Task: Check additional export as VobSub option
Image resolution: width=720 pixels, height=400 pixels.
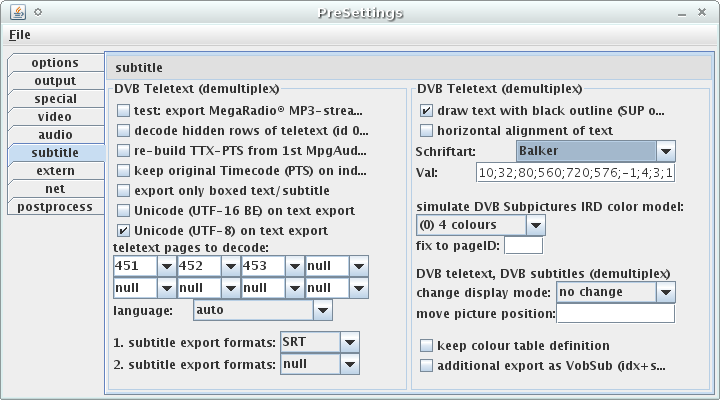Action: click(x=427, y=365)
